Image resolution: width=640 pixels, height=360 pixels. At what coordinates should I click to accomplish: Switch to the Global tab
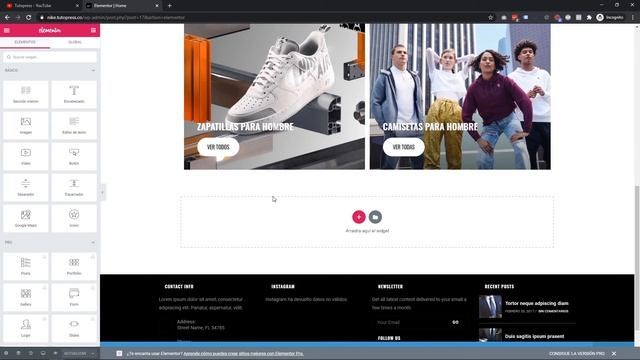tap(75, 42)
